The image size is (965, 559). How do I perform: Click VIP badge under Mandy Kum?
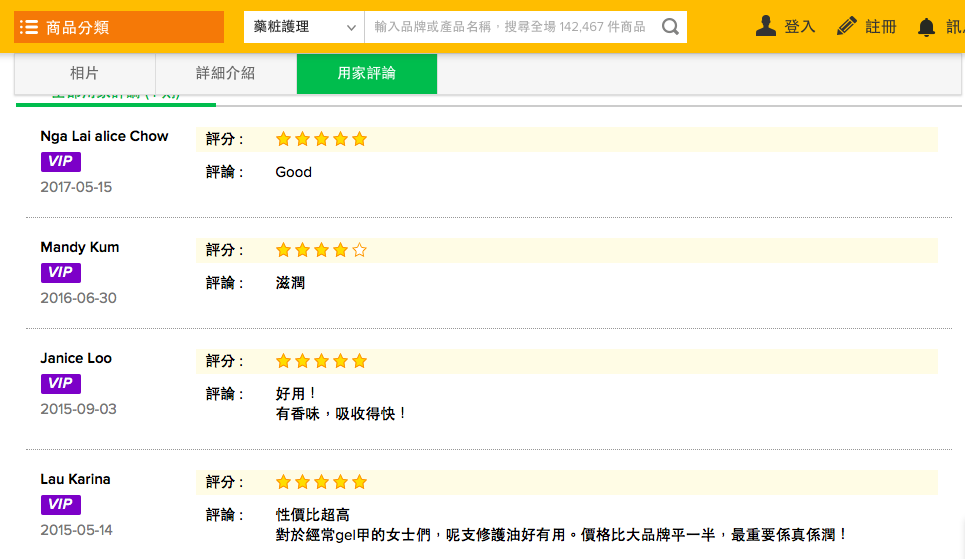[60, 273]
